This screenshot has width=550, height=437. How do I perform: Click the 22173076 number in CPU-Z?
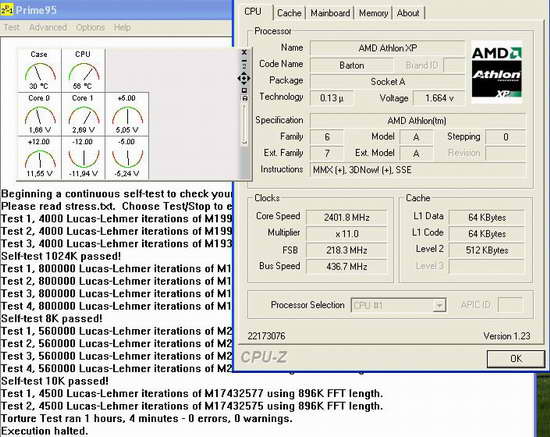(266, 336)
